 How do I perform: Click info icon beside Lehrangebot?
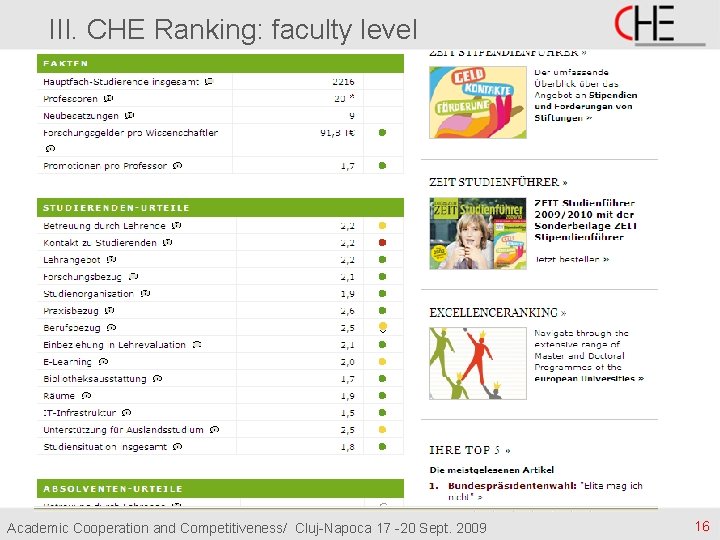(x=112, y=259)
